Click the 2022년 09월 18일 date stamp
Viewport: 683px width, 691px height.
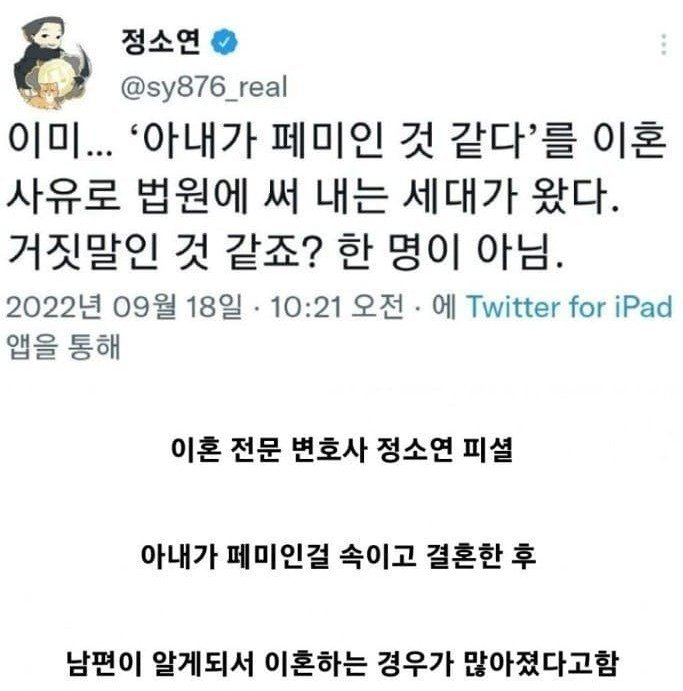point(124,306)
